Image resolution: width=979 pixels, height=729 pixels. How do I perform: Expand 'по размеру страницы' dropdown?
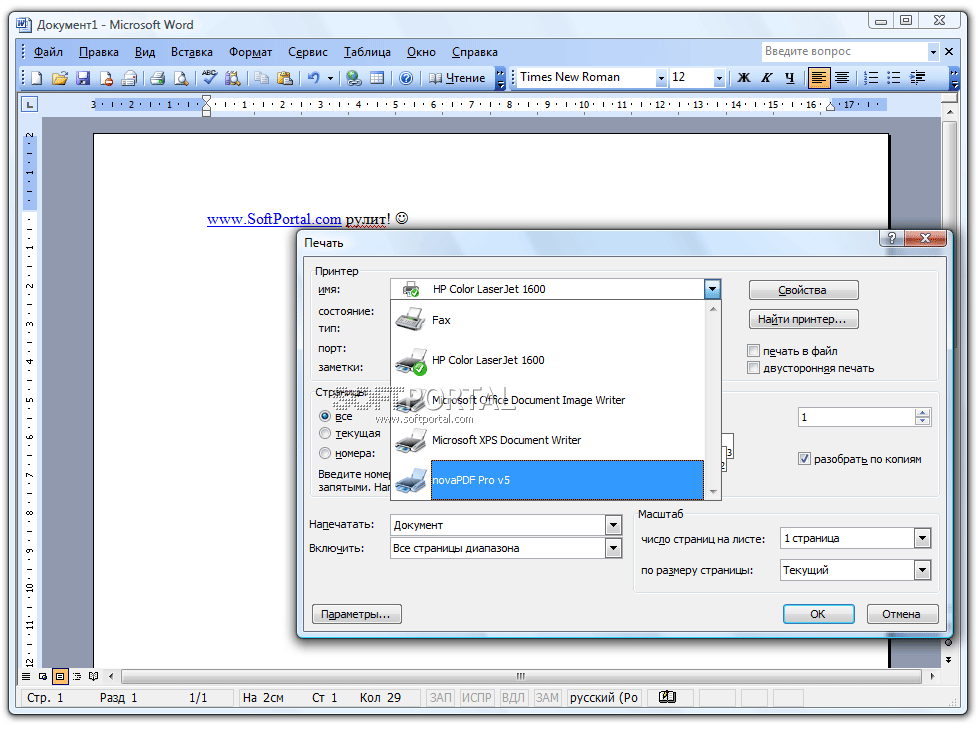(x=922, y=569)
